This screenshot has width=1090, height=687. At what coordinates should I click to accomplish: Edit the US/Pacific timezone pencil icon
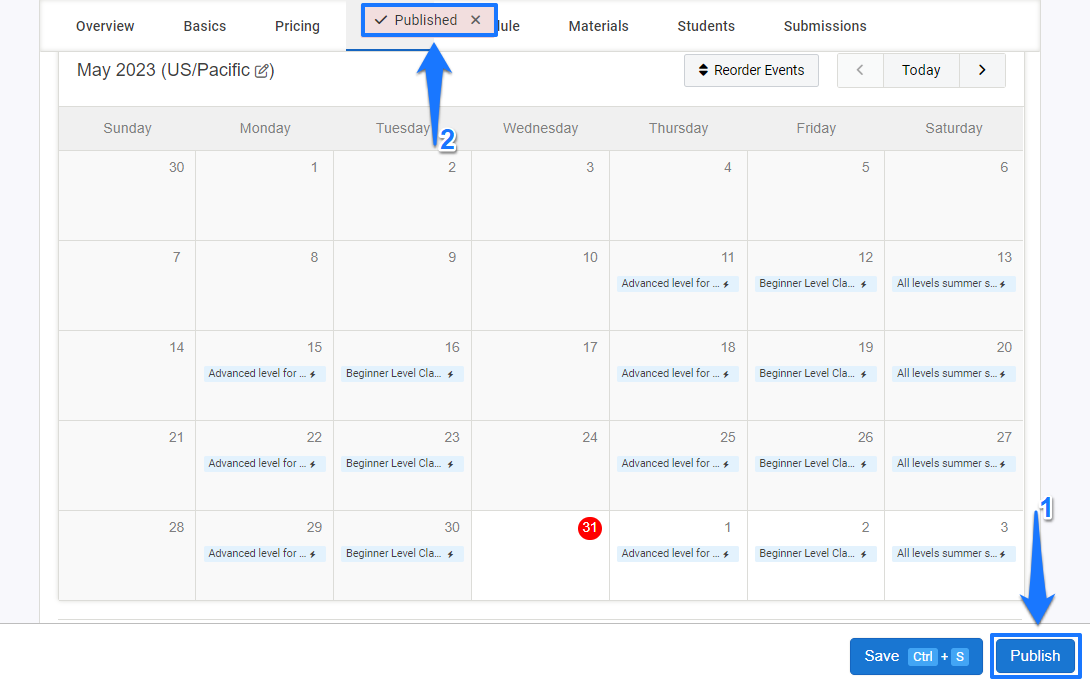[x=262, y=71]
